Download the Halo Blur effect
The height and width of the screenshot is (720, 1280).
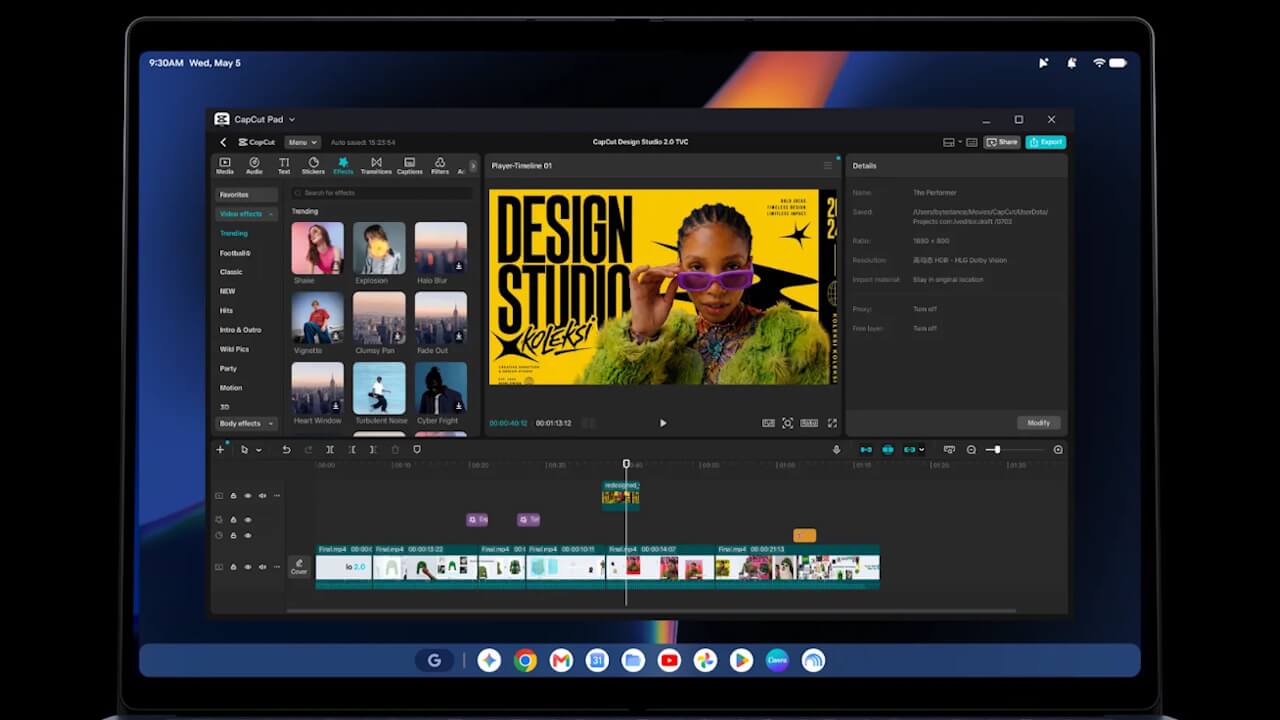[459, 267]
